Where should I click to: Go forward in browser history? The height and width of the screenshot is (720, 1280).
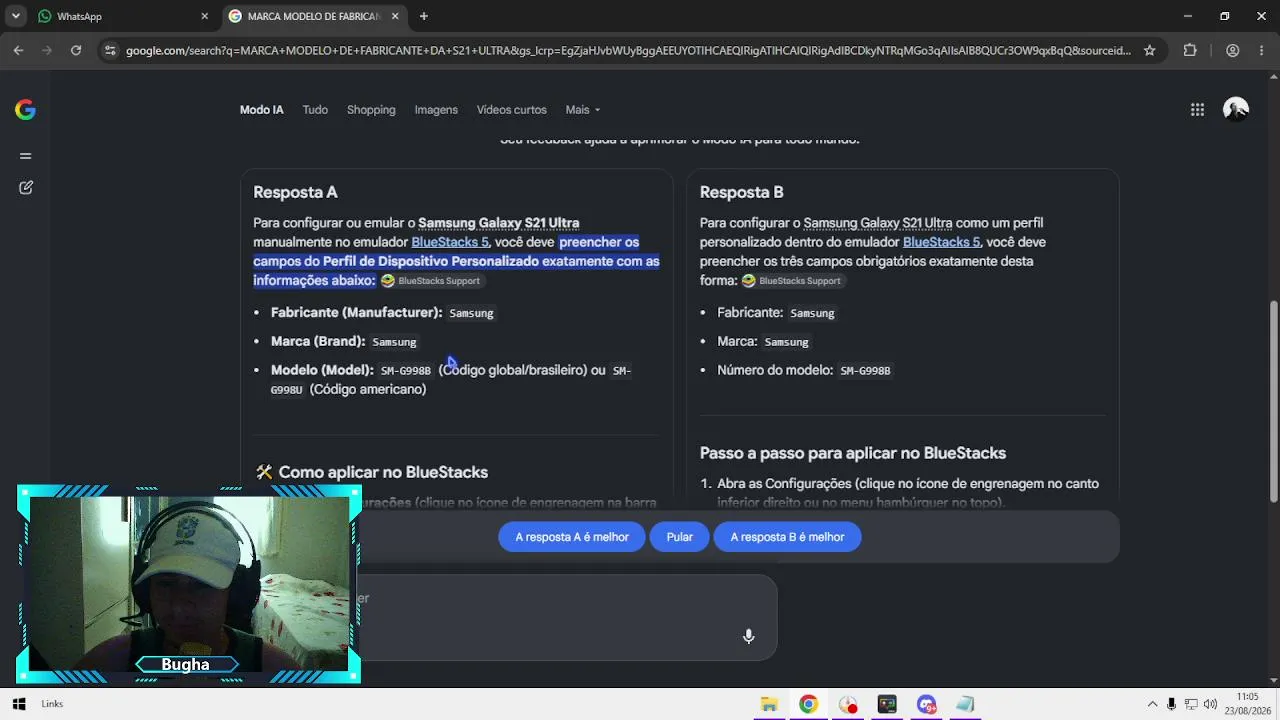pyautogui.click(x=47, y=50)
